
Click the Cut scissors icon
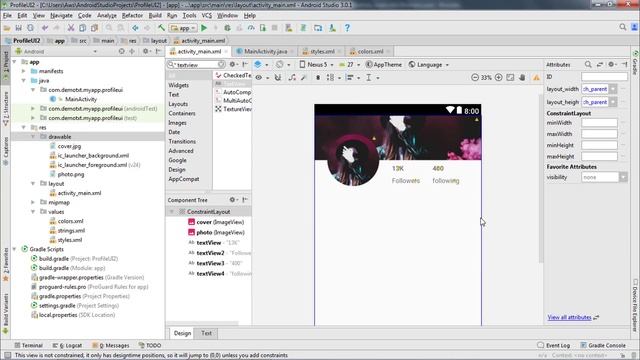71,28
